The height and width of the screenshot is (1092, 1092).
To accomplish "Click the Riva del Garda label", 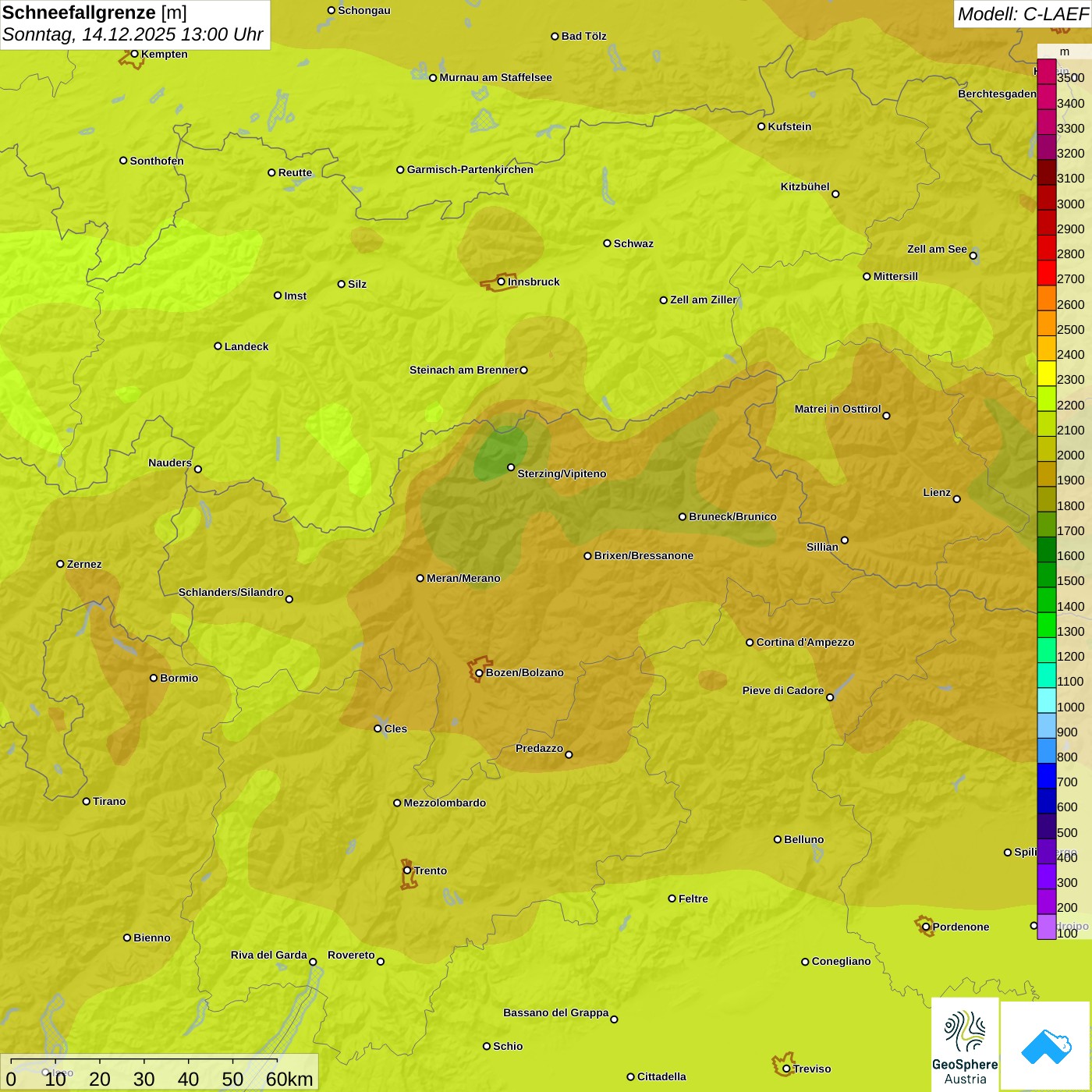I will tap(268, 955).
